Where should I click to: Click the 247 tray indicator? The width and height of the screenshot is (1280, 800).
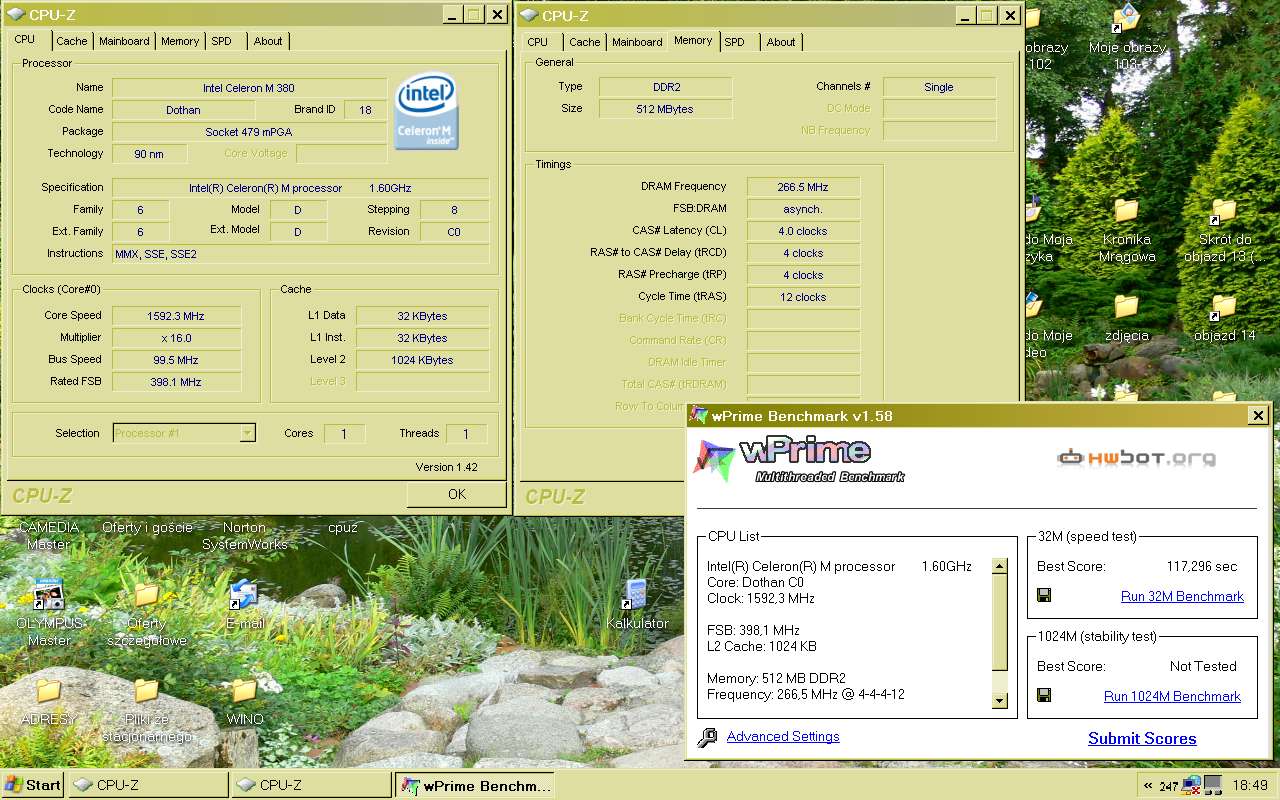(x=1168, y=786)
